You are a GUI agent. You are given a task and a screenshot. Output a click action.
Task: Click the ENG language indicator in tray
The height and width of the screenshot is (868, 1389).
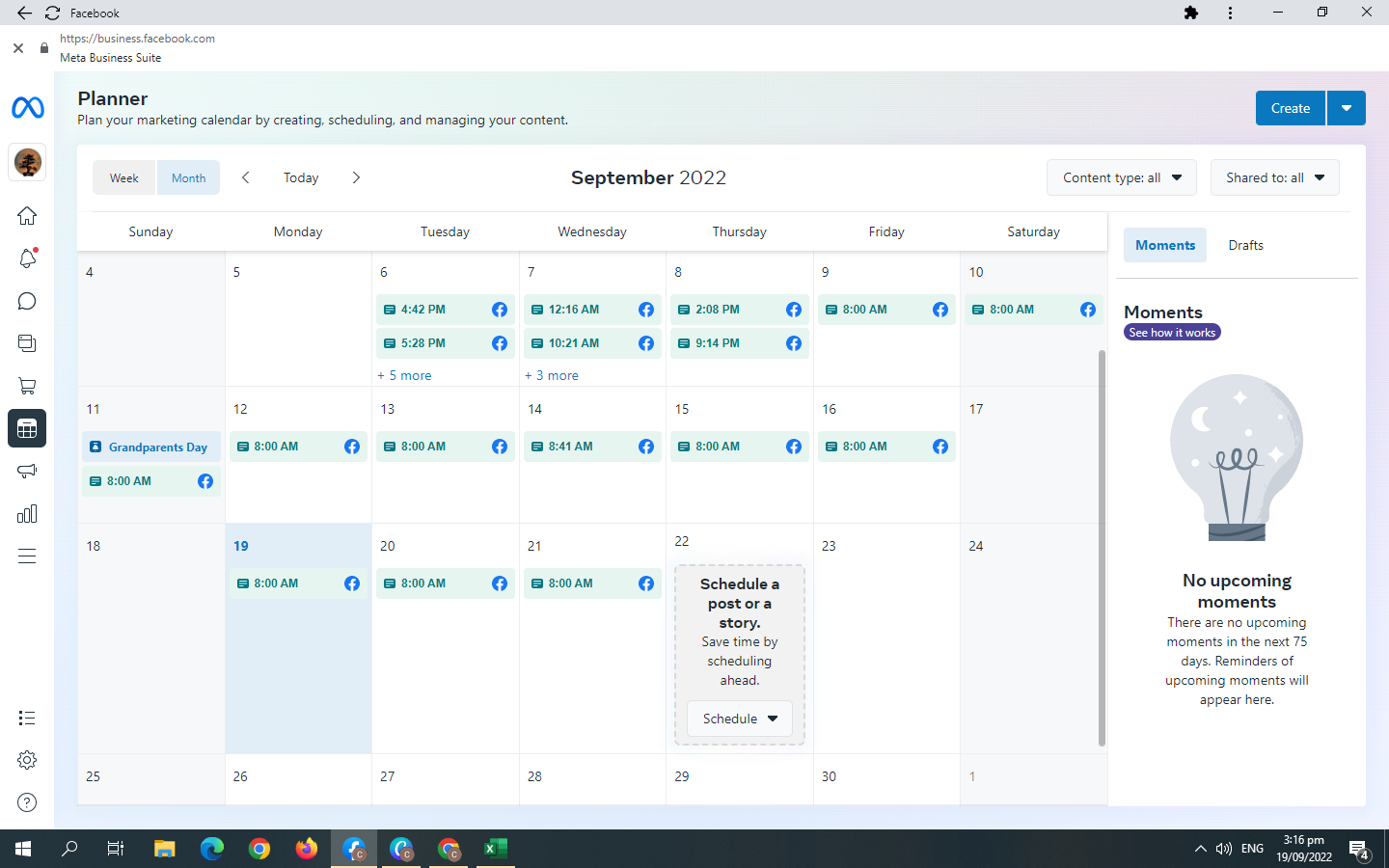tap(1252, 849)
